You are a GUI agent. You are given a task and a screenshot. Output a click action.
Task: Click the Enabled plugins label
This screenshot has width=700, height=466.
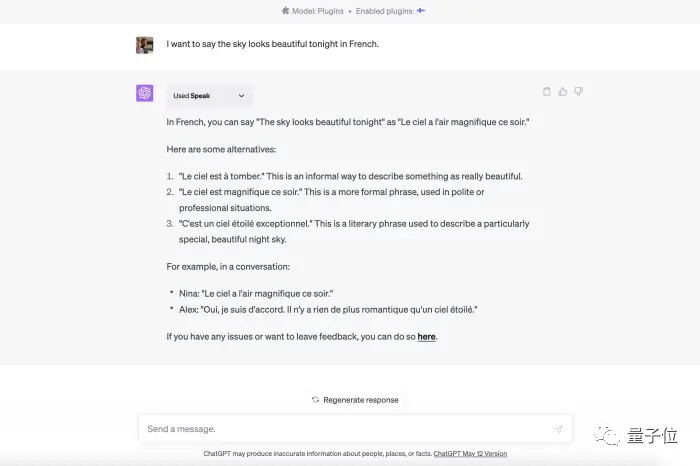click(381, 11)
